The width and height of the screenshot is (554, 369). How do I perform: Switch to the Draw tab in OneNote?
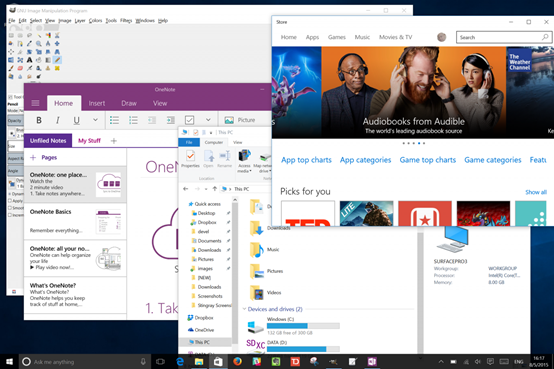point(129,103)
